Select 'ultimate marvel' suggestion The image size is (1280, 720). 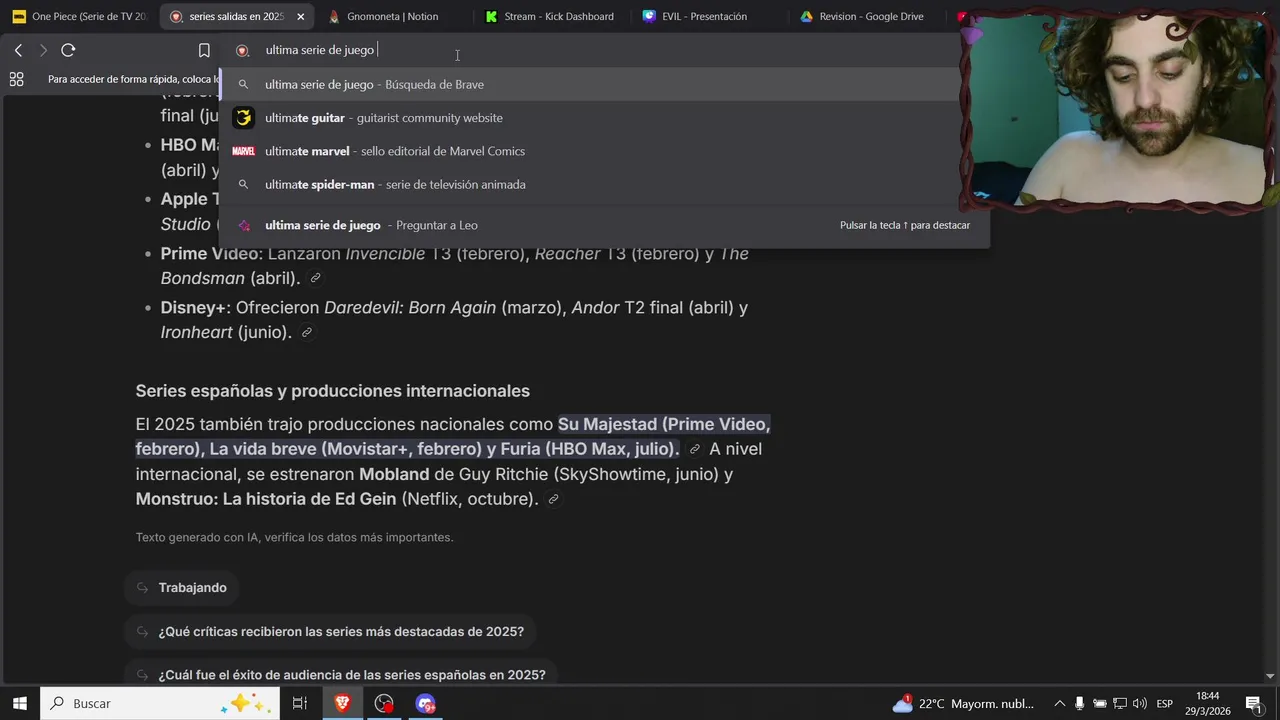pyautogui.click(x=603, y=151)
